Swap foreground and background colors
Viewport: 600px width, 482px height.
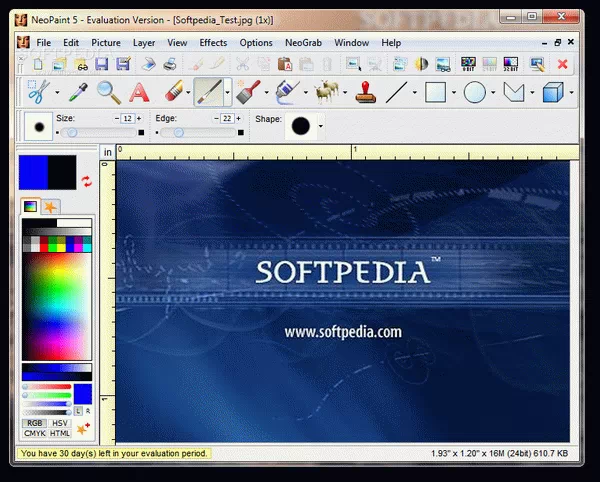pos(86,181)
